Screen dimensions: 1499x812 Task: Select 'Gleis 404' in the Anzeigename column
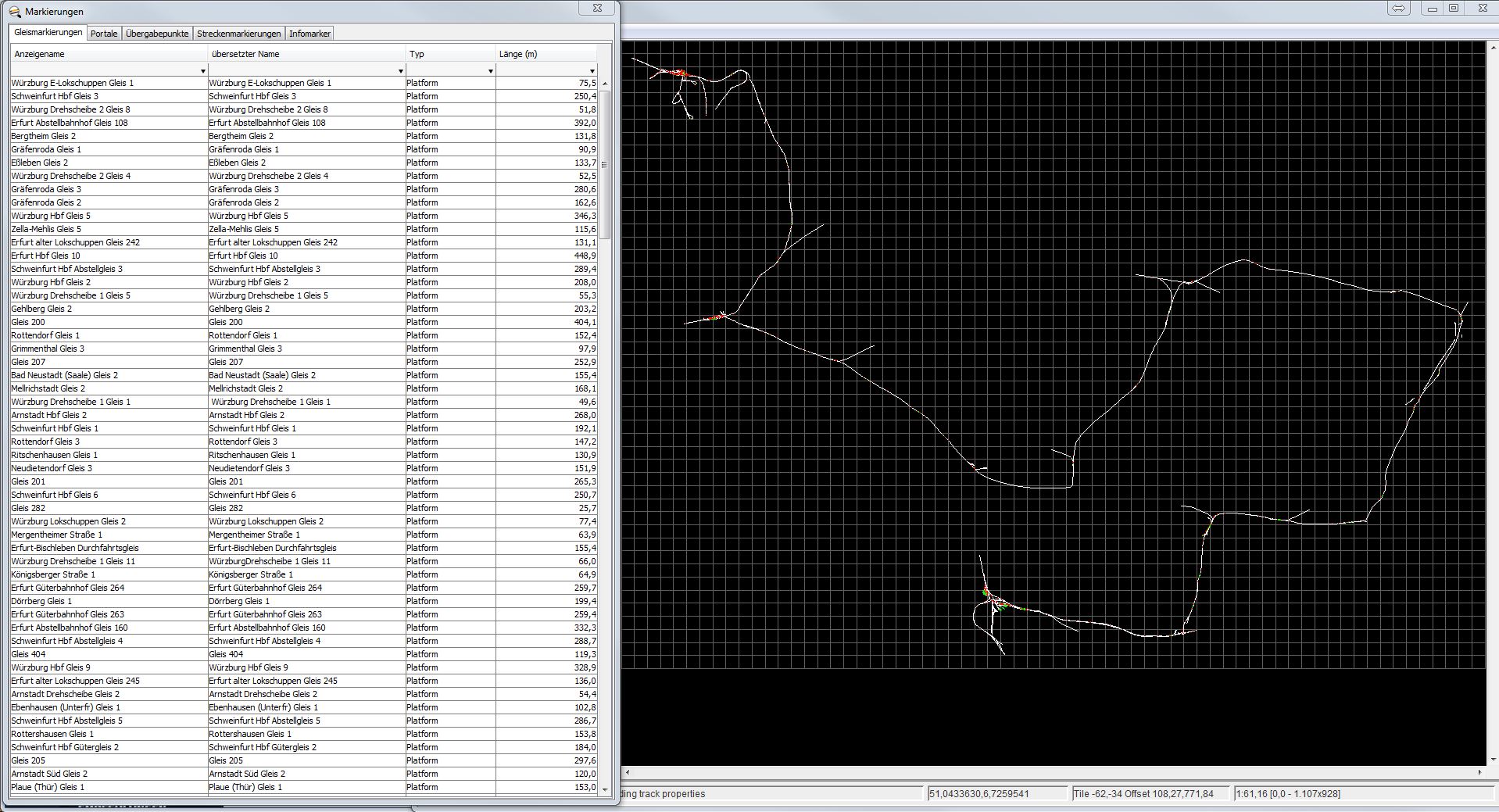[x=28, y=654]
